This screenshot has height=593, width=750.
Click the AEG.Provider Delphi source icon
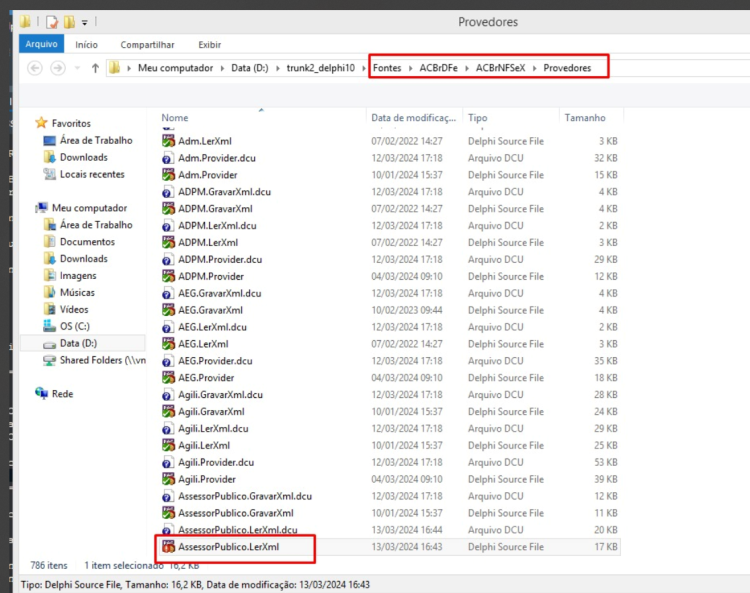[168, 378]
